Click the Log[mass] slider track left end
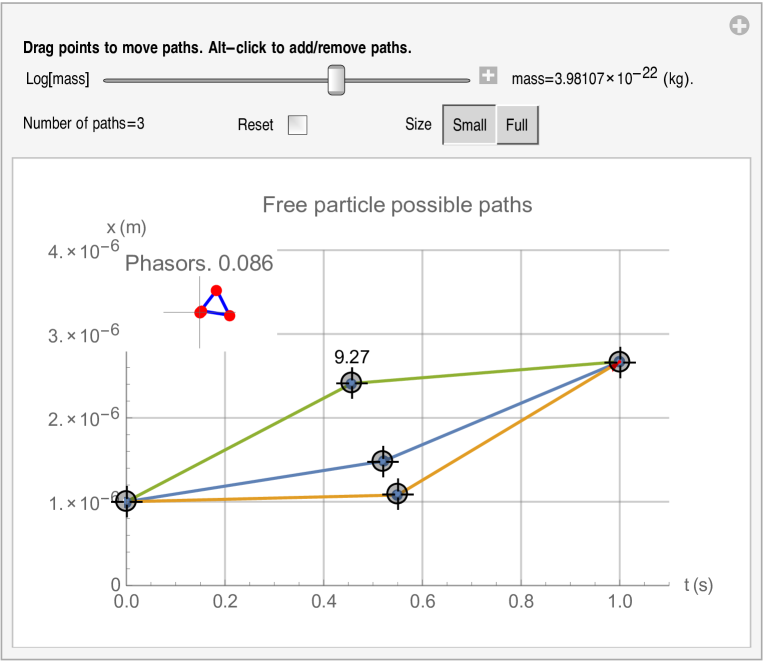 (108, 79)
